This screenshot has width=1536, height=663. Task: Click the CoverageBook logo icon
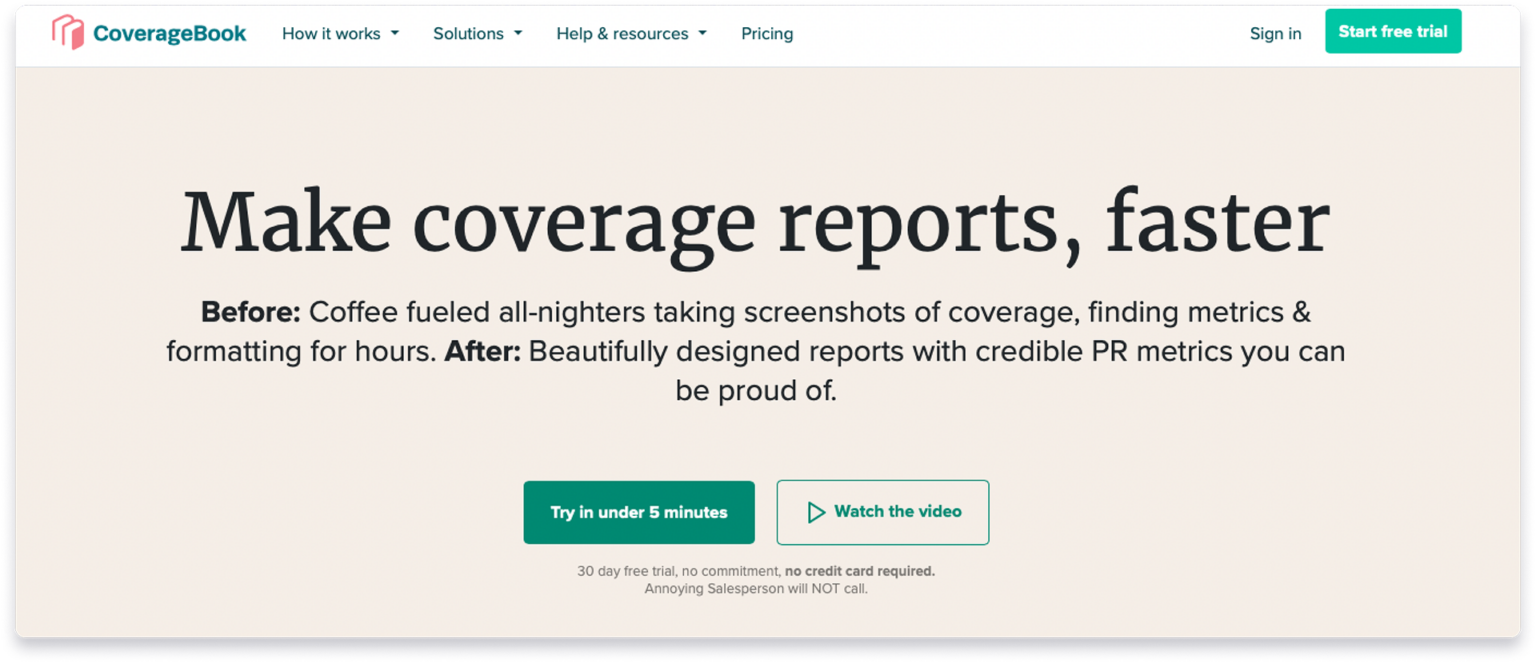pyautogui.click(x=66, y=31)
